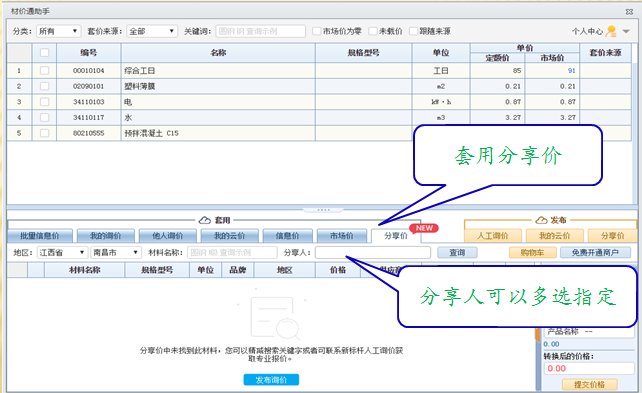Open the 分类 dropdown showing 所有
This screenshot has width=642, height=393.
coord(58,31)
